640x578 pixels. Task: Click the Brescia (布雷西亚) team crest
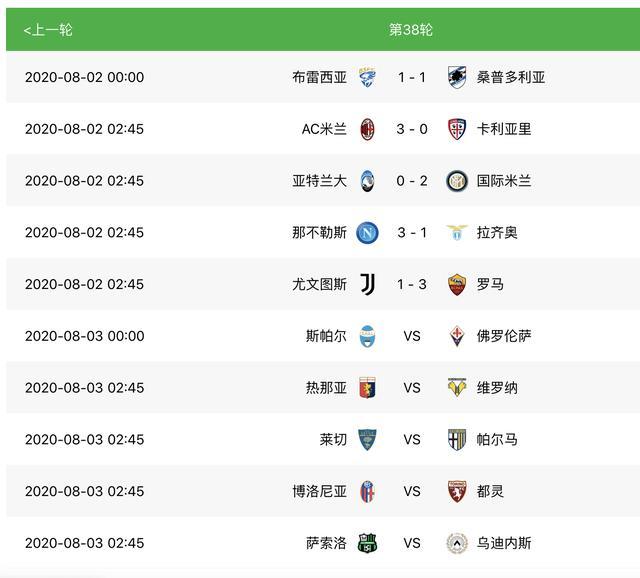pos(368,77)
